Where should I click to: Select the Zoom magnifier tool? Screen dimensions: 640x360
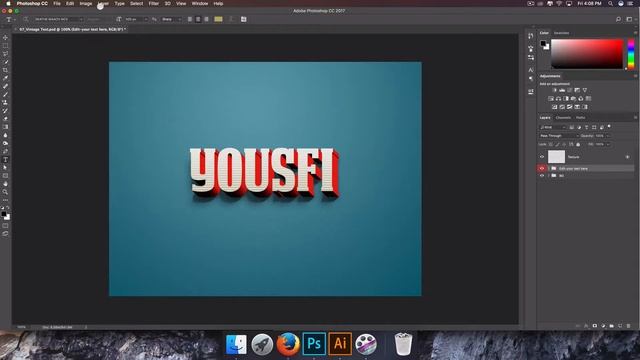point(5,192)
